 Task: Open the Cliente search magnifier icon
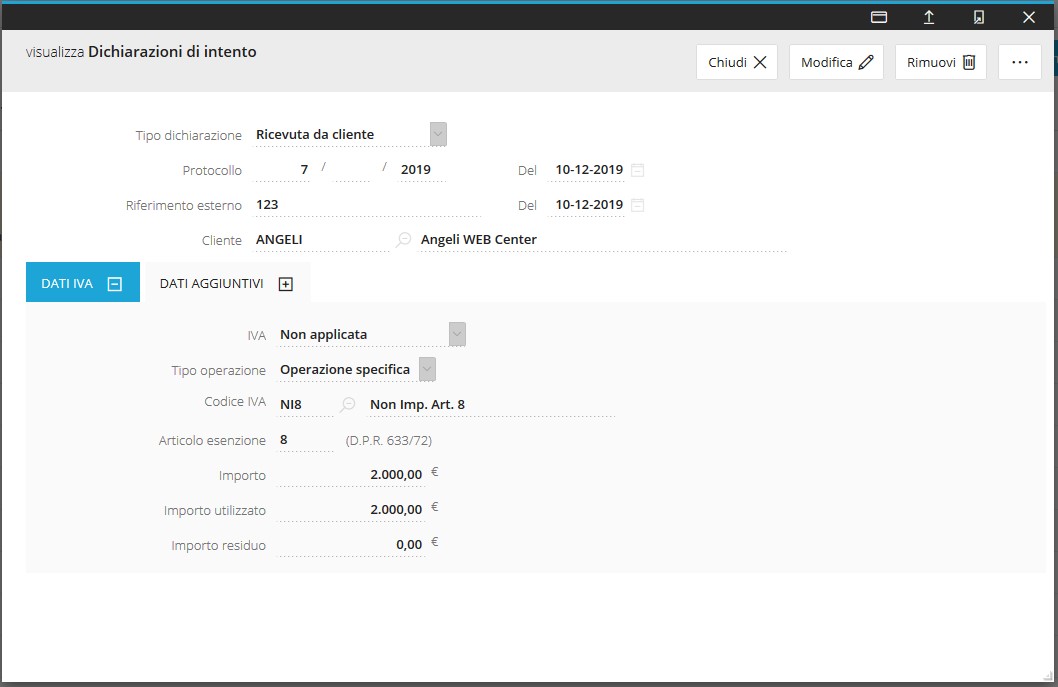403,240
